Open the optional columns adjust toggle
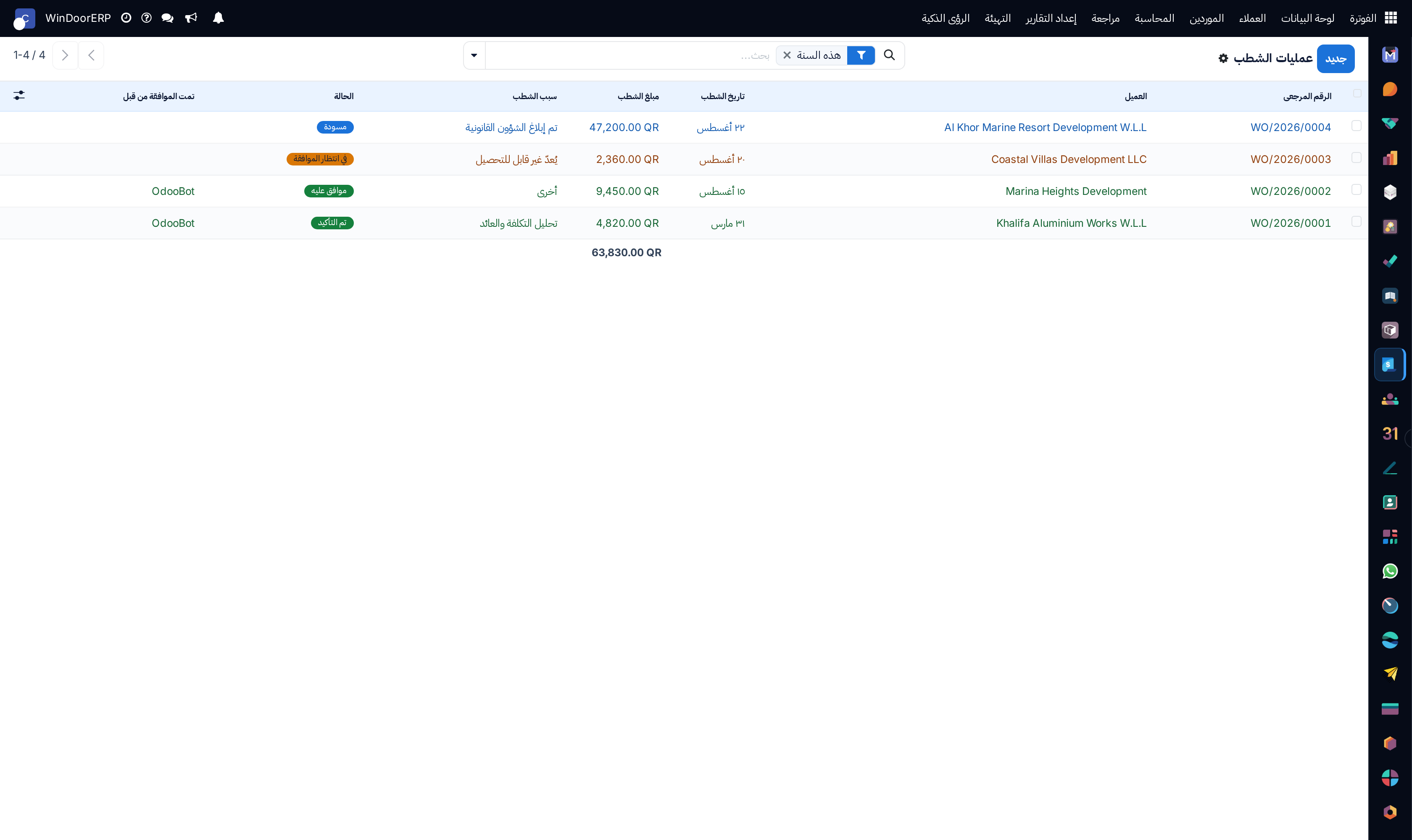 [18, 96]
